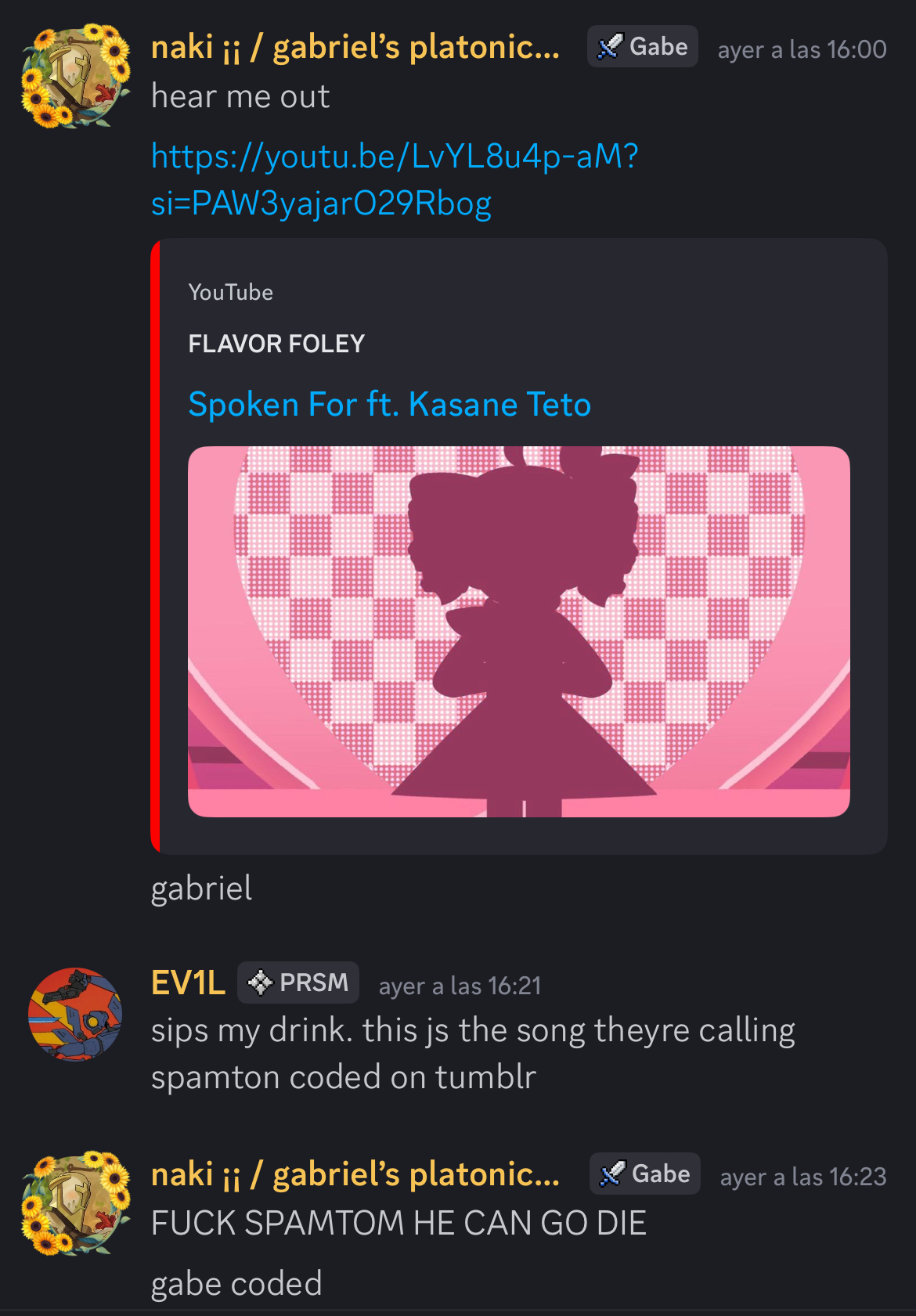This screenshot has height=1316, width=916.
Task: Click sword icon in Gabe tag at 16:23
Action: (612, 1174)
